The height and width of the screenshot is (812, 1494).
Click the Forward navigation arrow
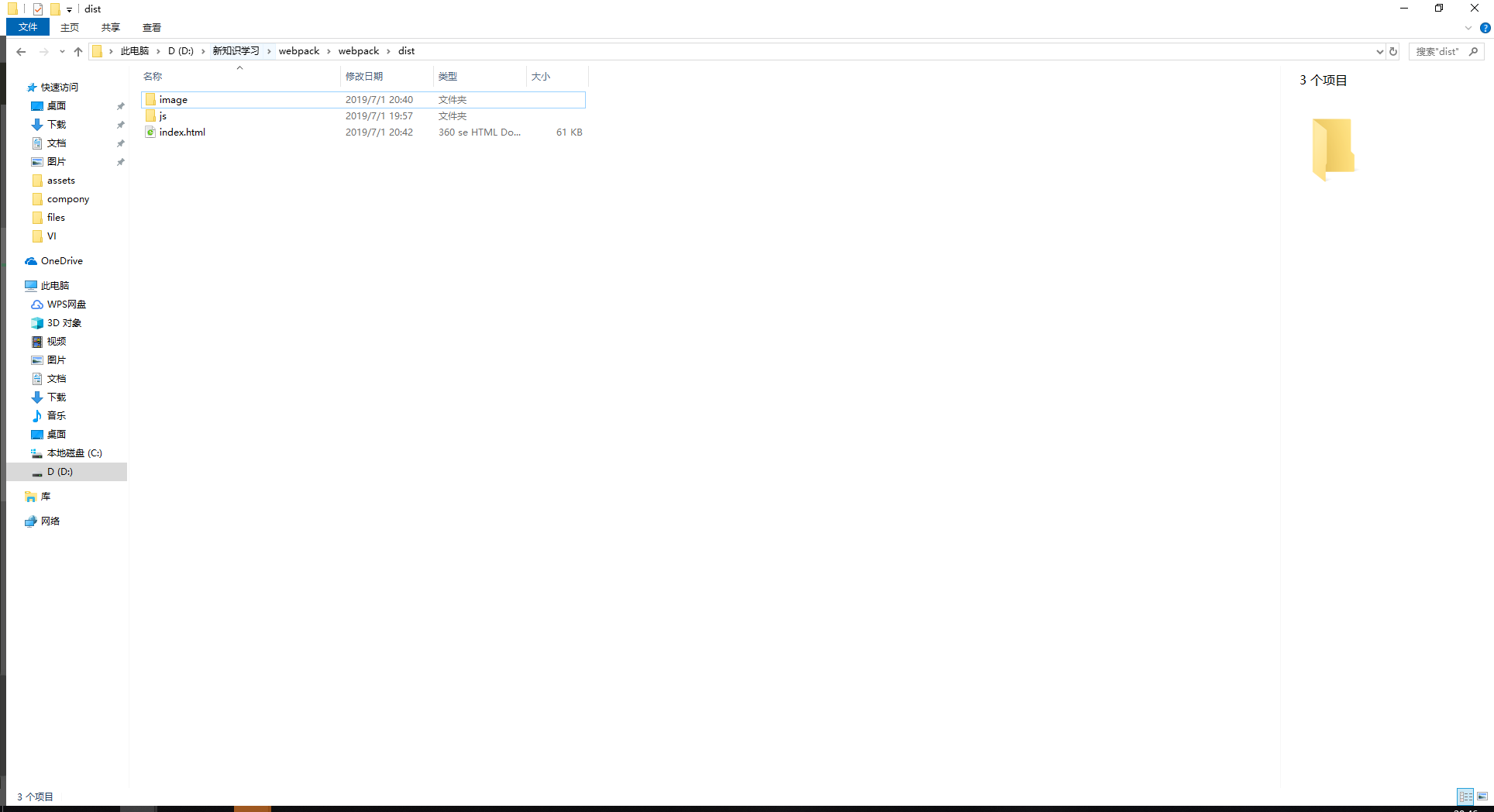(43, 51)
